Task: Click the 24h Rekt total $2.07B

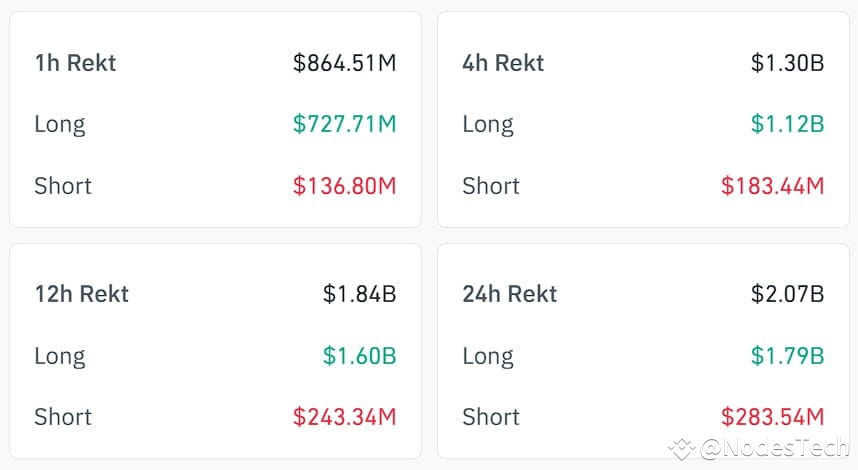Action: coord(787,294)
